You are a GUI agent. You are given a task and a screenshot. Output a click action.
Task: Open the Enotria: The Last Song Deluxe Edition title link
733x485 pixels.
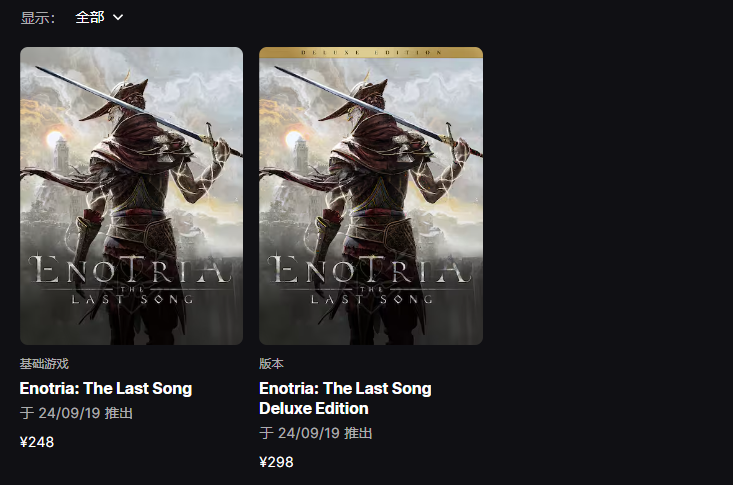(x=345, y=398)
